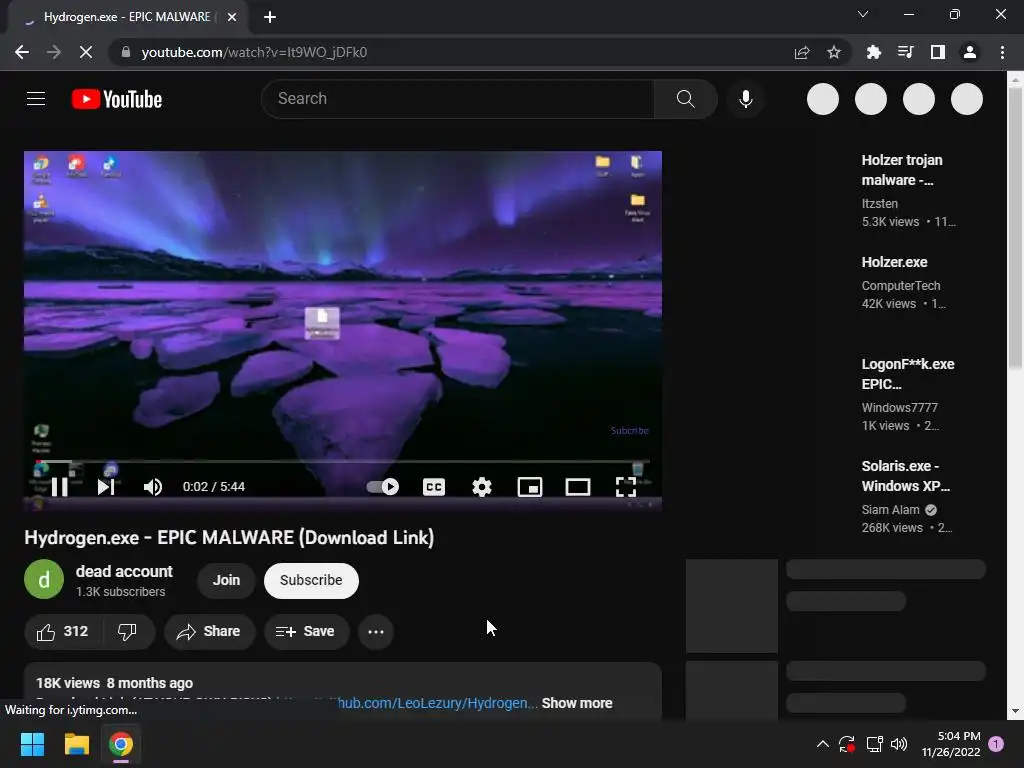Open Windows Start menu

click(32, 744)
